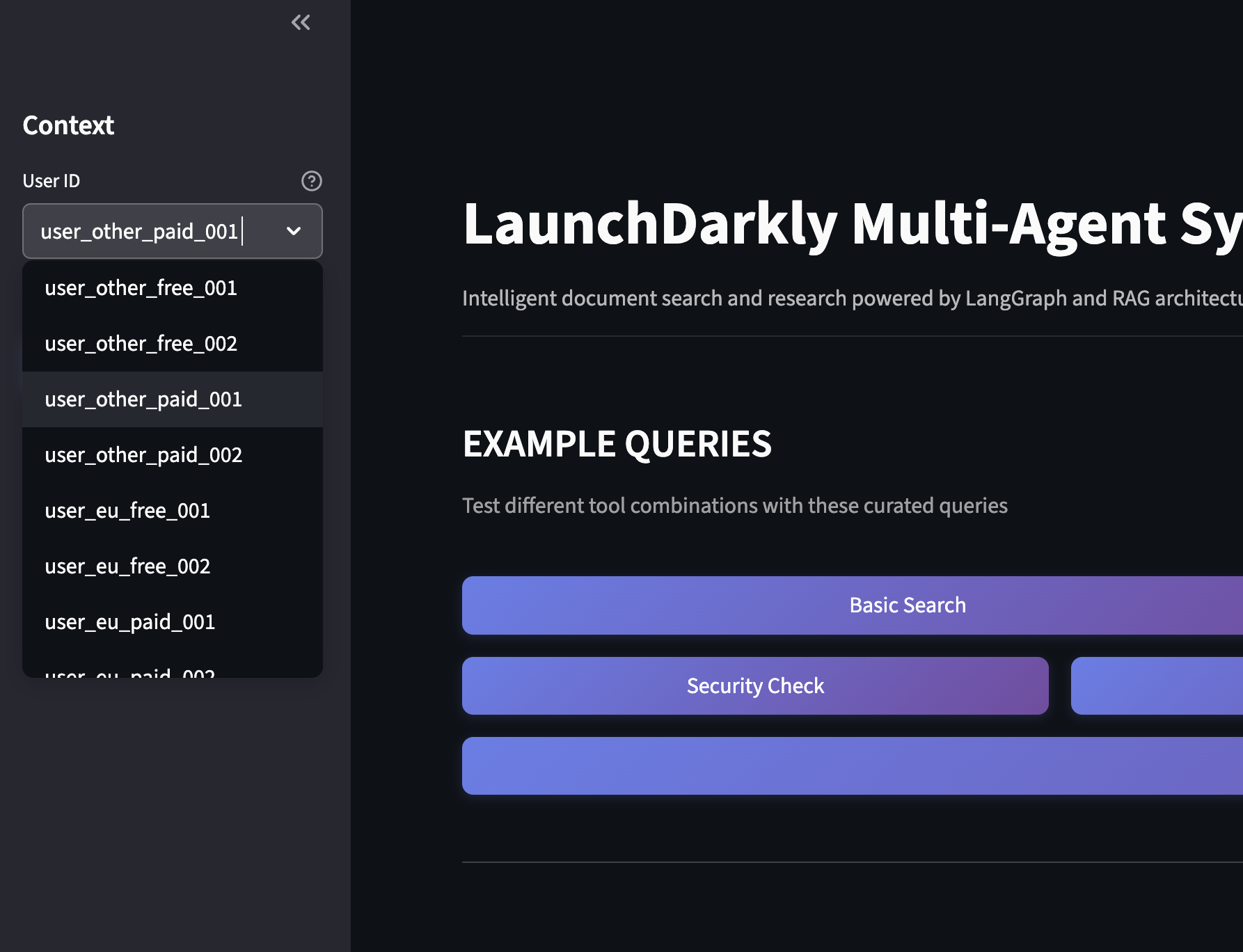Collapse the Context sidebar

click(x=301, y=22)
